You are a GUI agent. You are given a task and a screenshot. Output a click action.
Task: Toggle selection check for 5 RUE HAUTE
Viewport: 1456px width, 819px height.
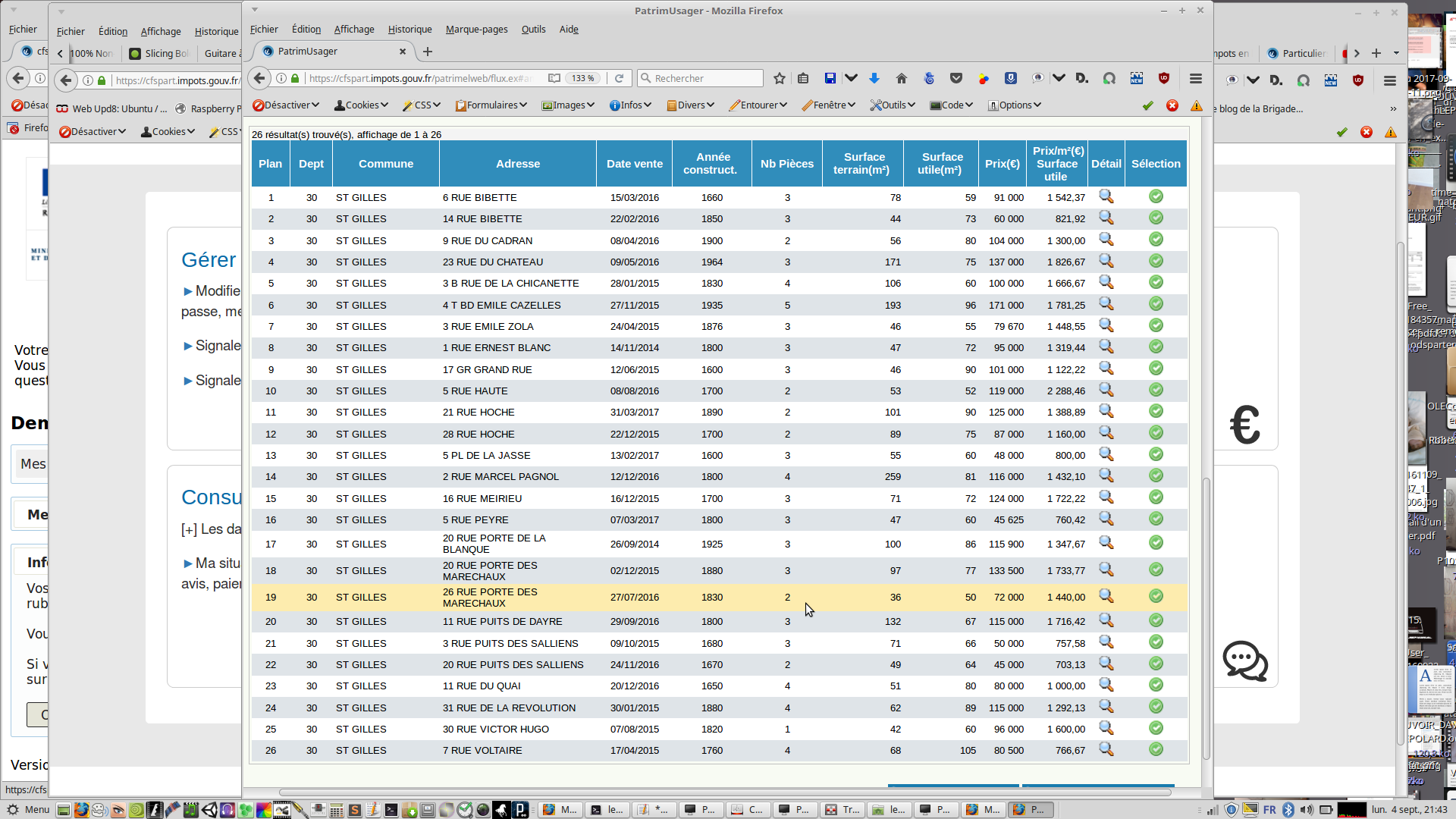[1156, 390]
